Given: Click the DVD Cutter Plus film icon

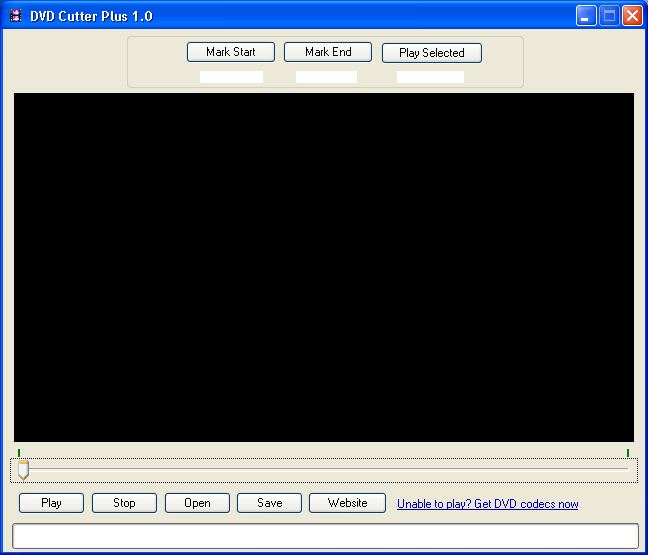Looking at the screenshot, I should tap(16, 16).
